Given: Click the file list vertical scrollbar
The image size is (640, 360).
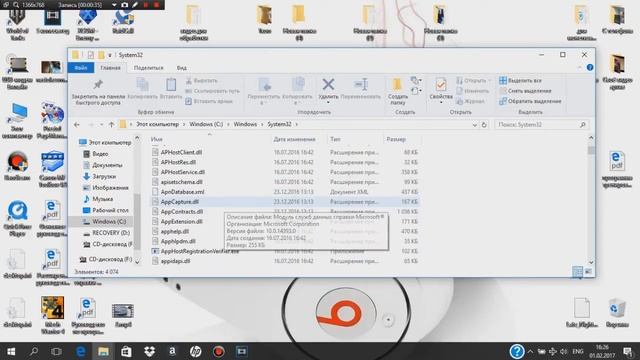Looking at the screenshot, I should 591,200.
